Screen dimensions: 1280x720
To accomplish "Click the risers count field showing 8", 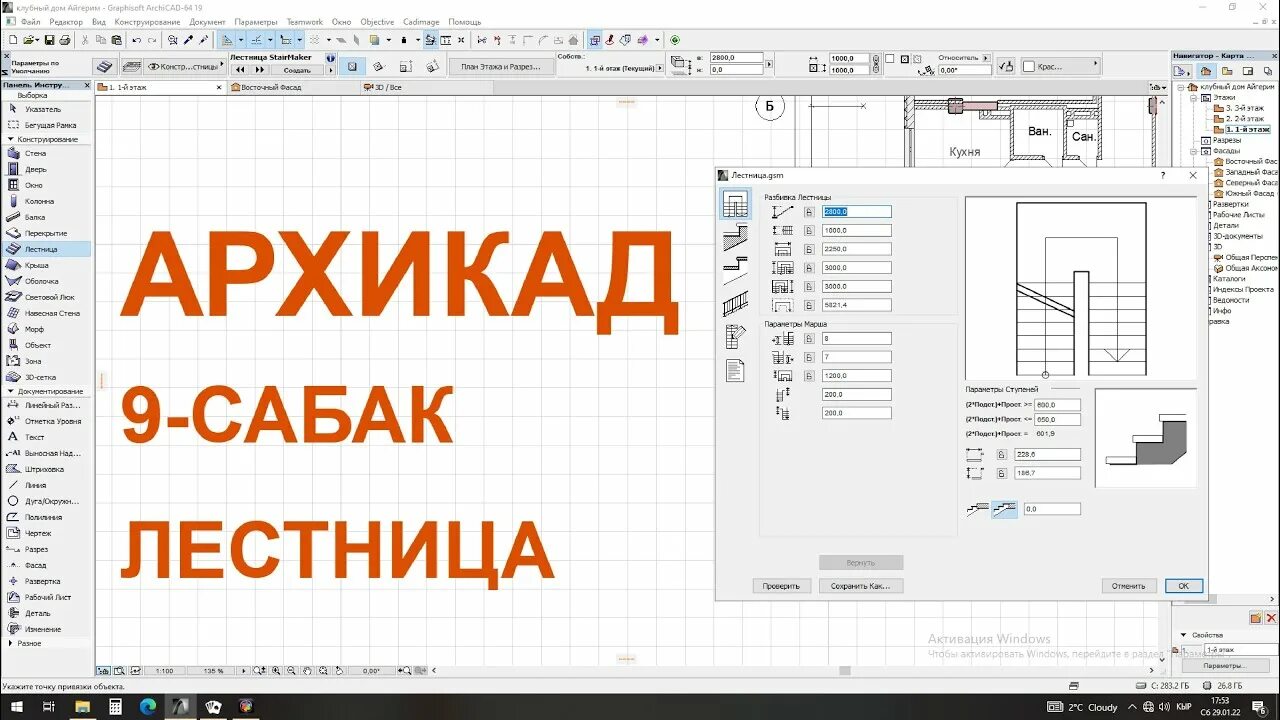I will pyautogui.click(x=856, y=339).
